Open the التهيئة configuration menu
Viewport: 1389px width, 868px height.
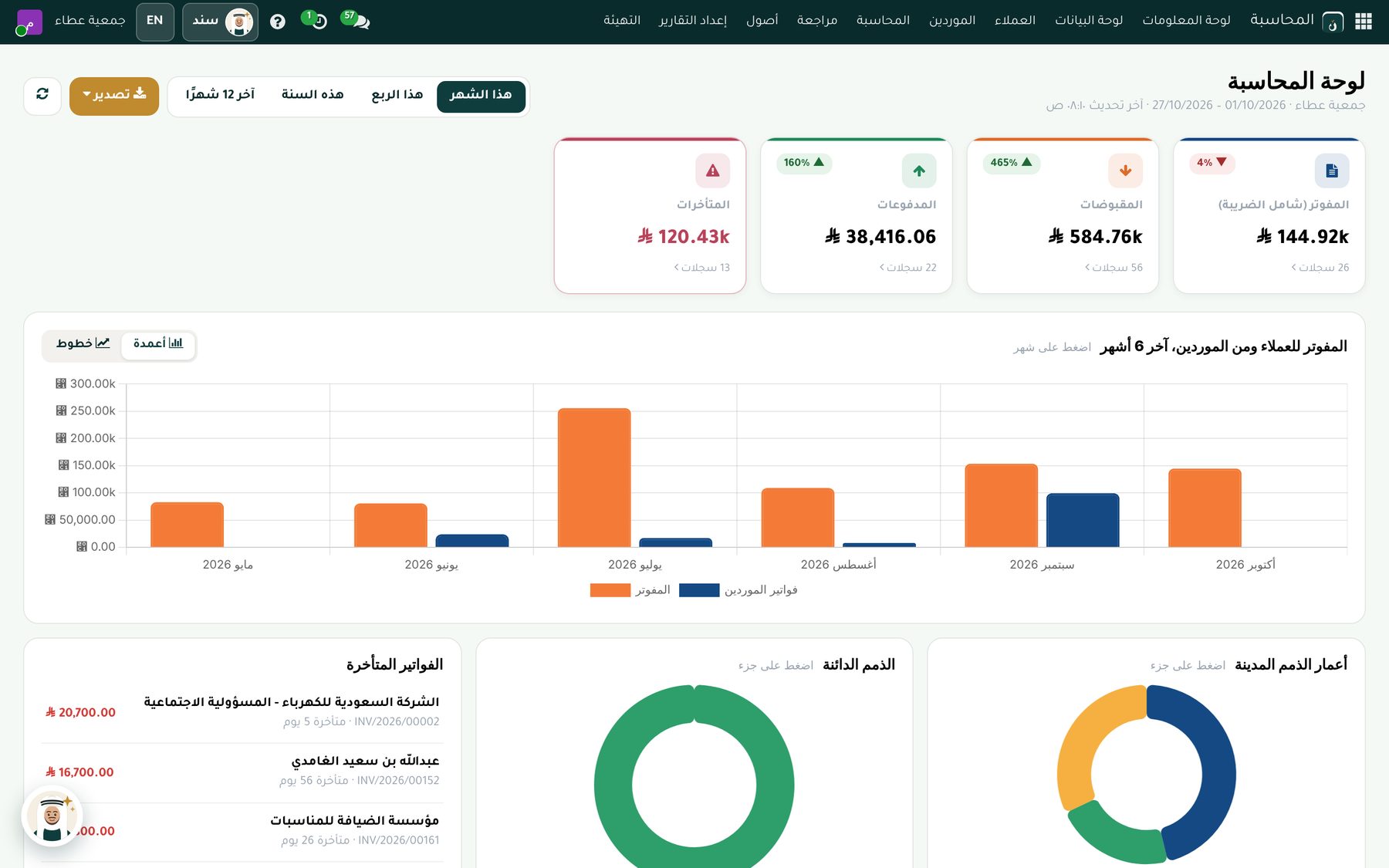622,21
